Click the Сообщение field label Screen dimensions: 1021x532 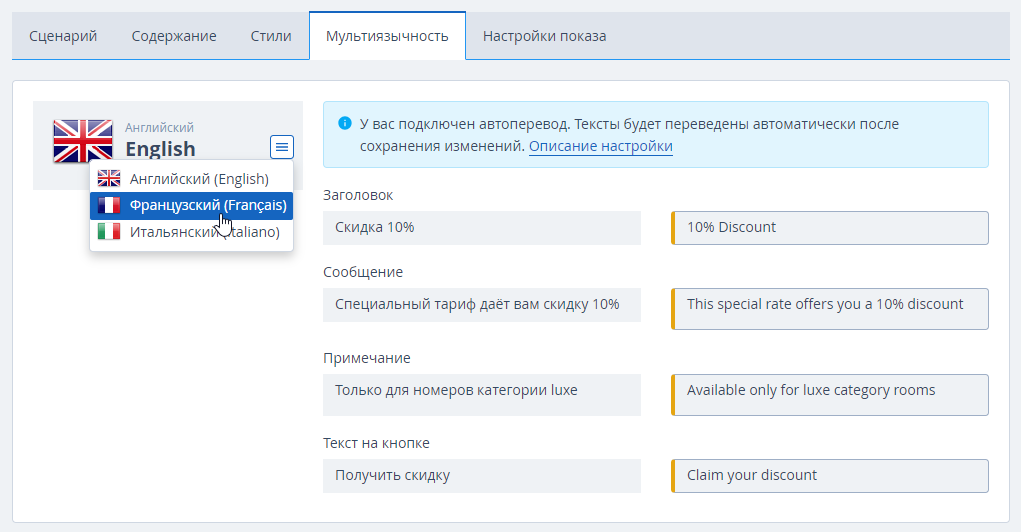pyautogui.click(x=363, y=272)
